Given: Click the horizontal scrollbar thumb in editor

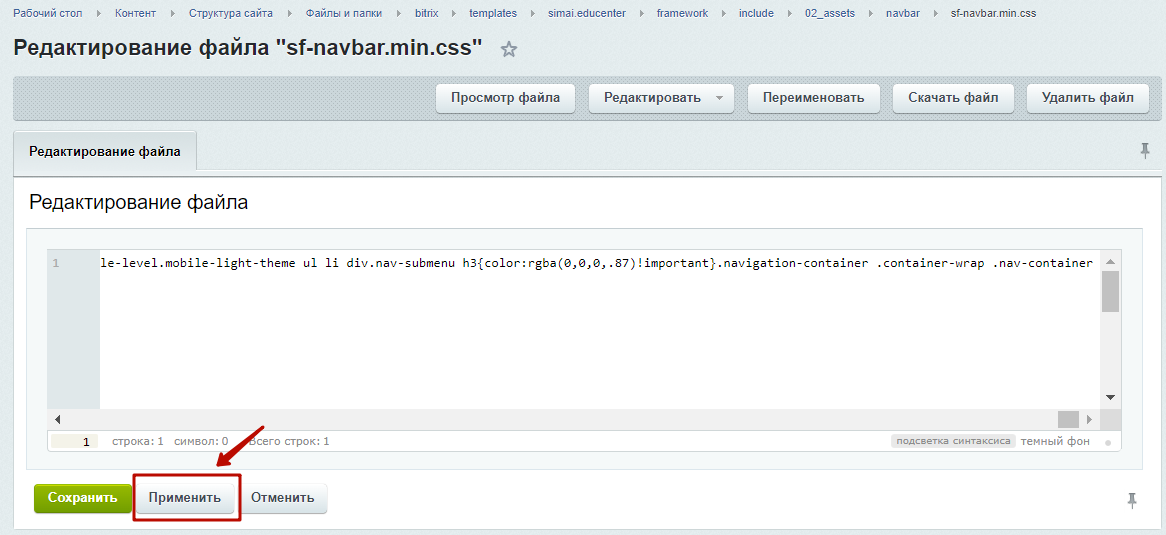Looking at the screenshot, I should [1068, 420].
